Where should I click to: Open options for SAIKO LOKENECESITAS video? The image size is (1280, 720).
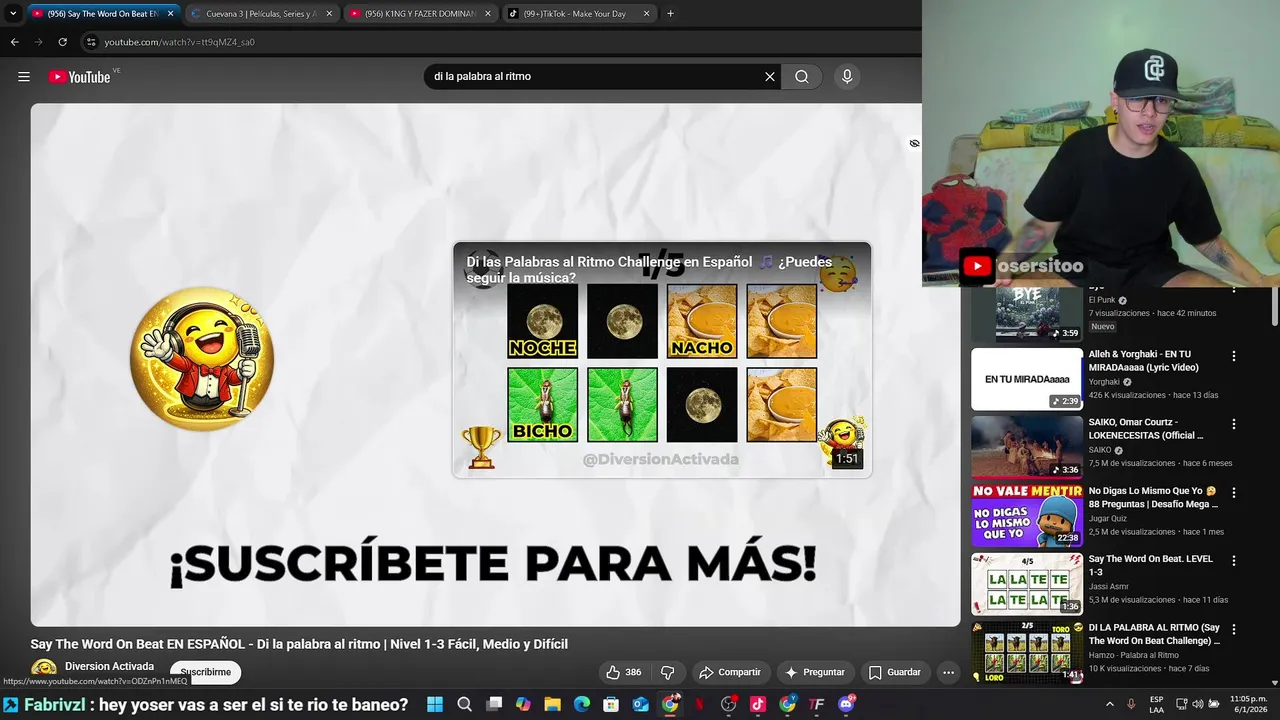[1233, 424]
